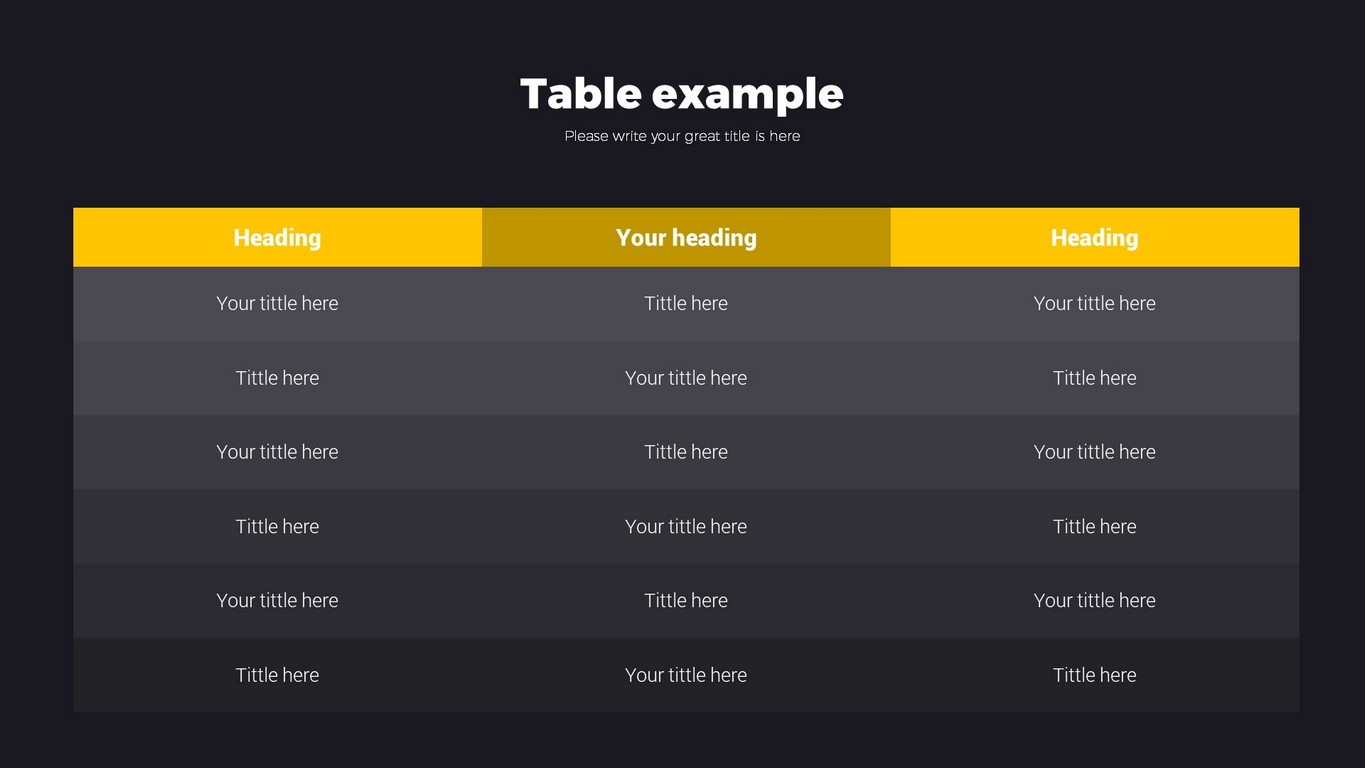Click "Tittle here" in row two, third column

(1094, 378)
